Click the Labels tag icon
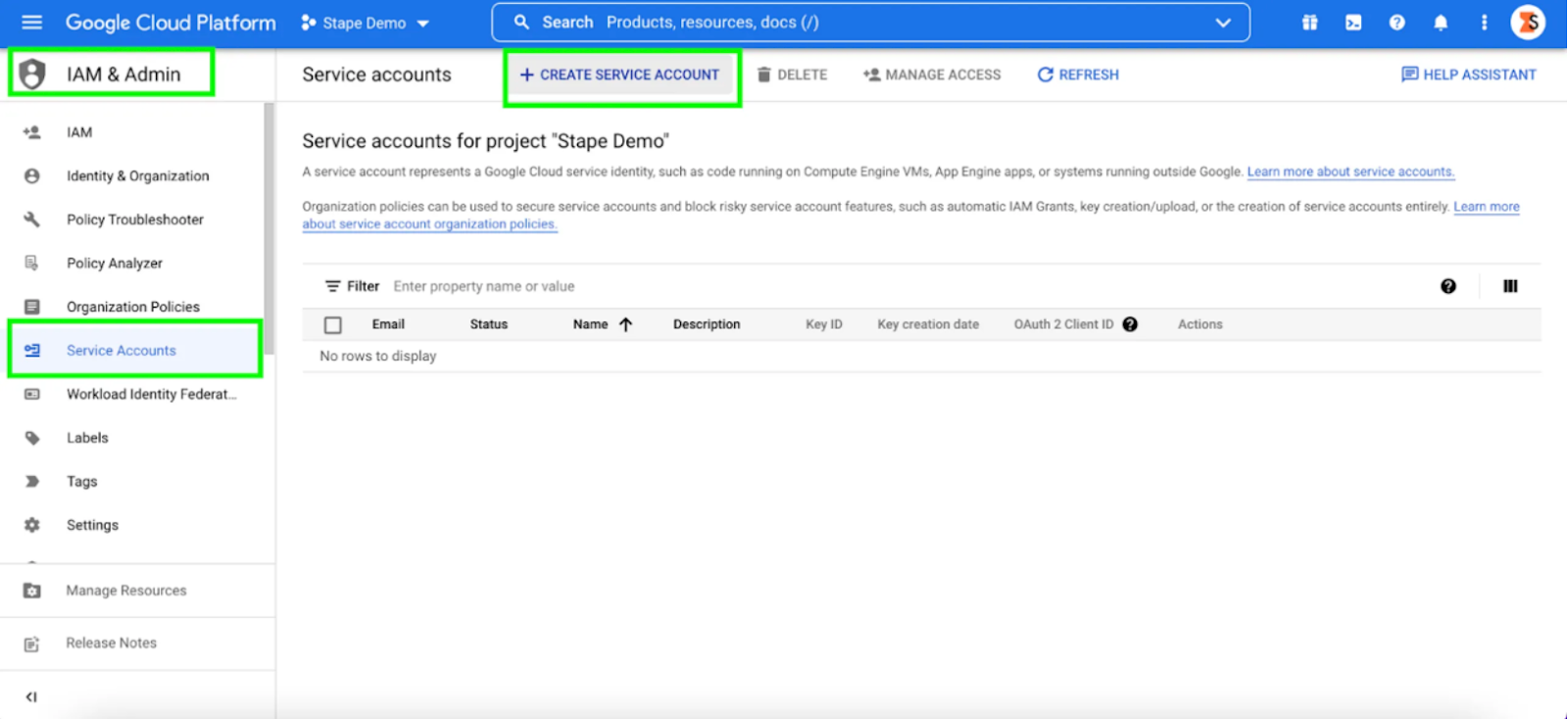The width and height of the screenshot is (1568, 719). [x=32, y=438]
